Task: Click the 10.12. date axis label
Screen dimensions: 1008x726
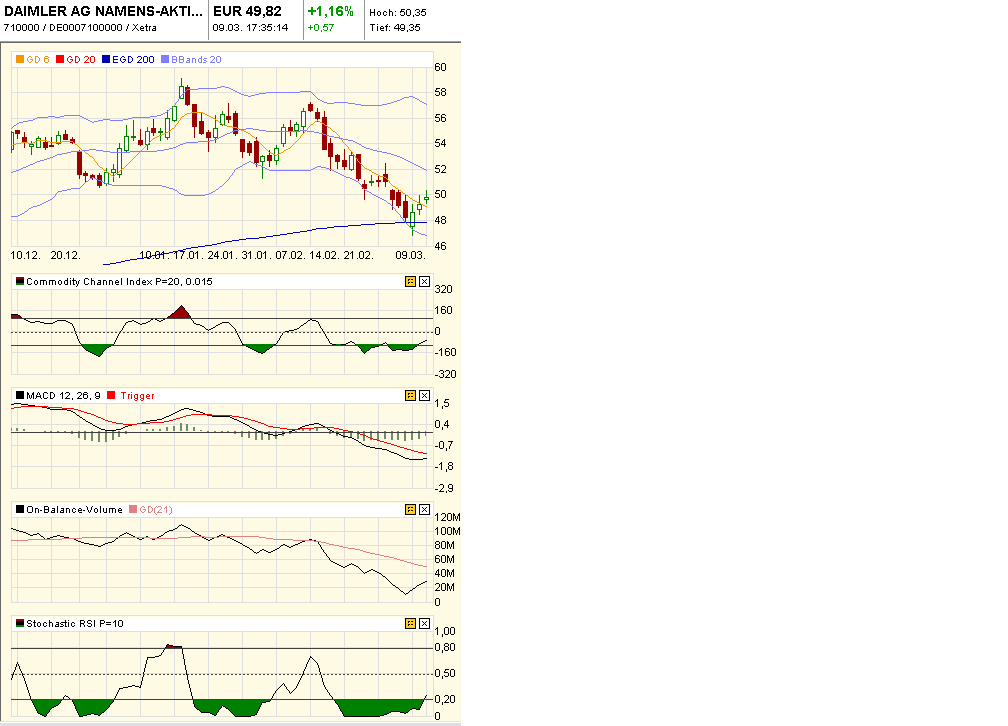Action: (x=26, y=255)
